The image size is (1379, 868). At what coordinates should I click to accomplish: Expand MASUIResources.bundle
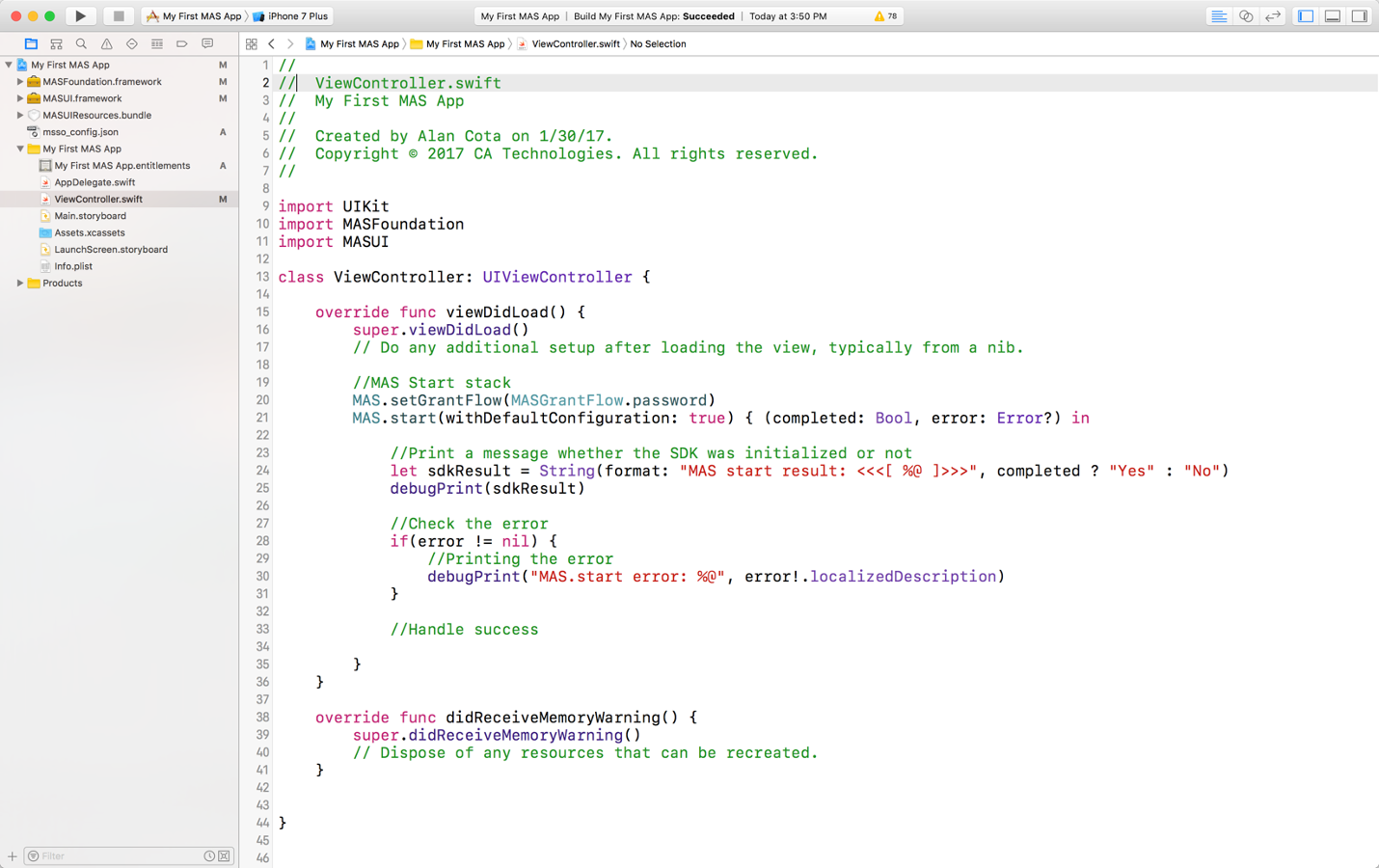pos(20,115)
